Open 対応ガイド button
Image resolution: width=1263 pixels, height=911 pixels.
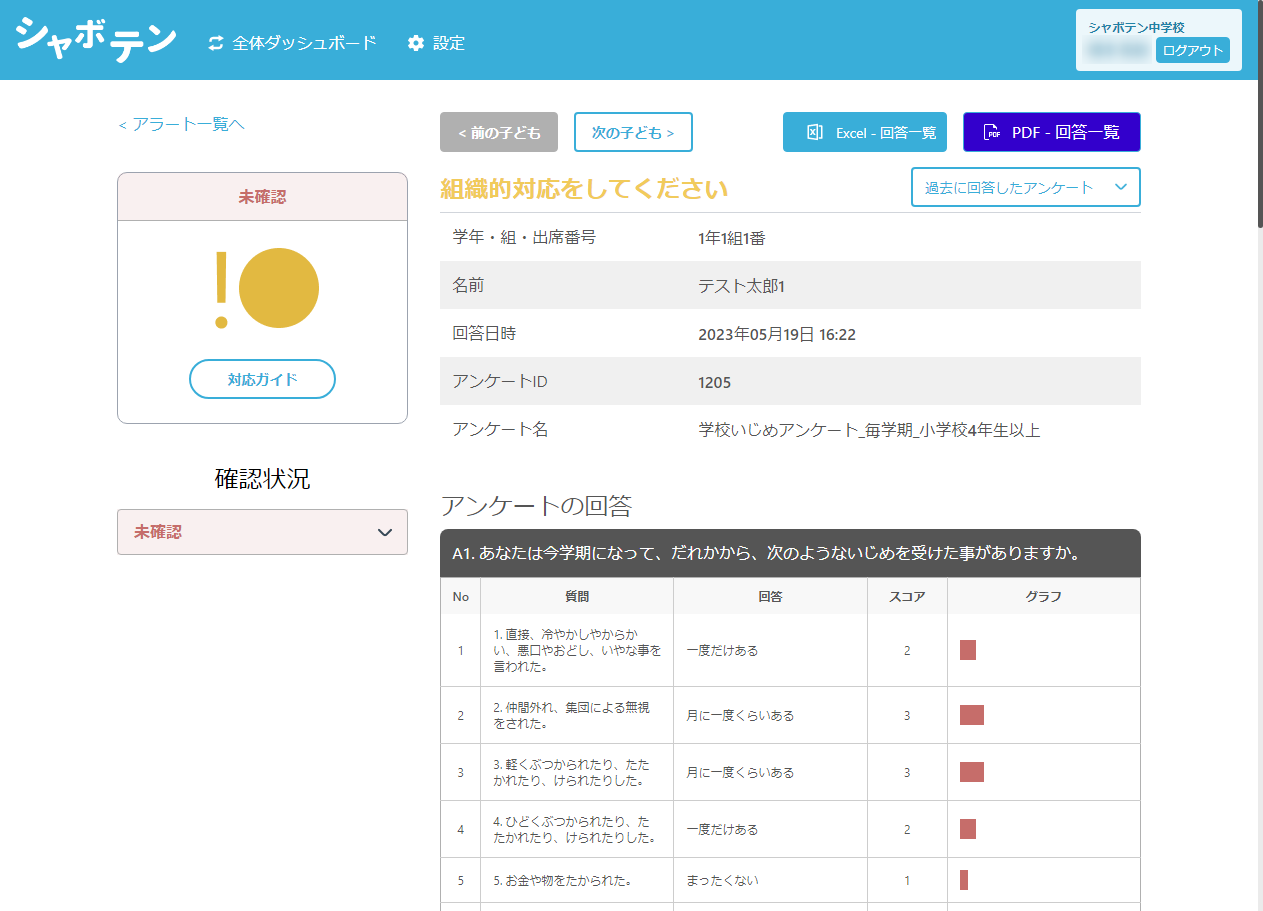[262, 379]
